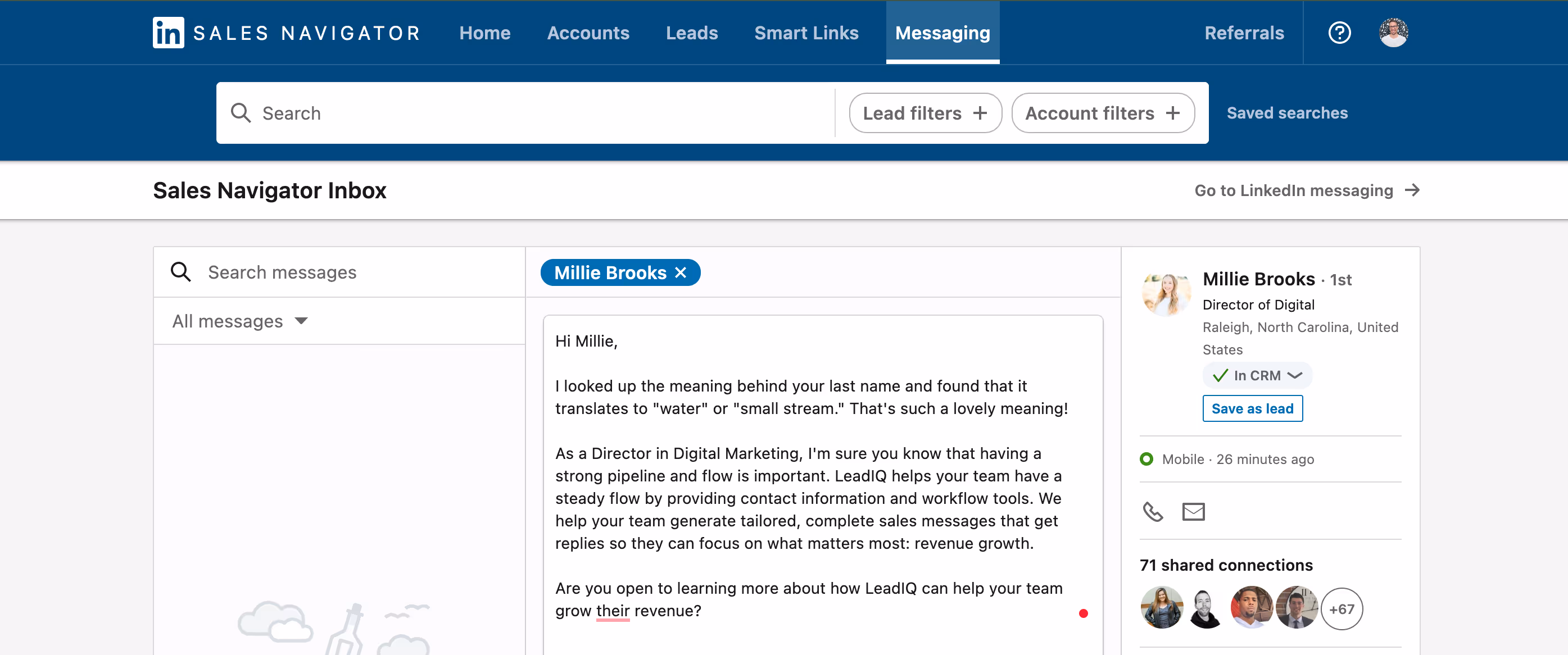The image size is (1568, 655).
Task: Switch to the Leads tab
Action: [691, 33]
